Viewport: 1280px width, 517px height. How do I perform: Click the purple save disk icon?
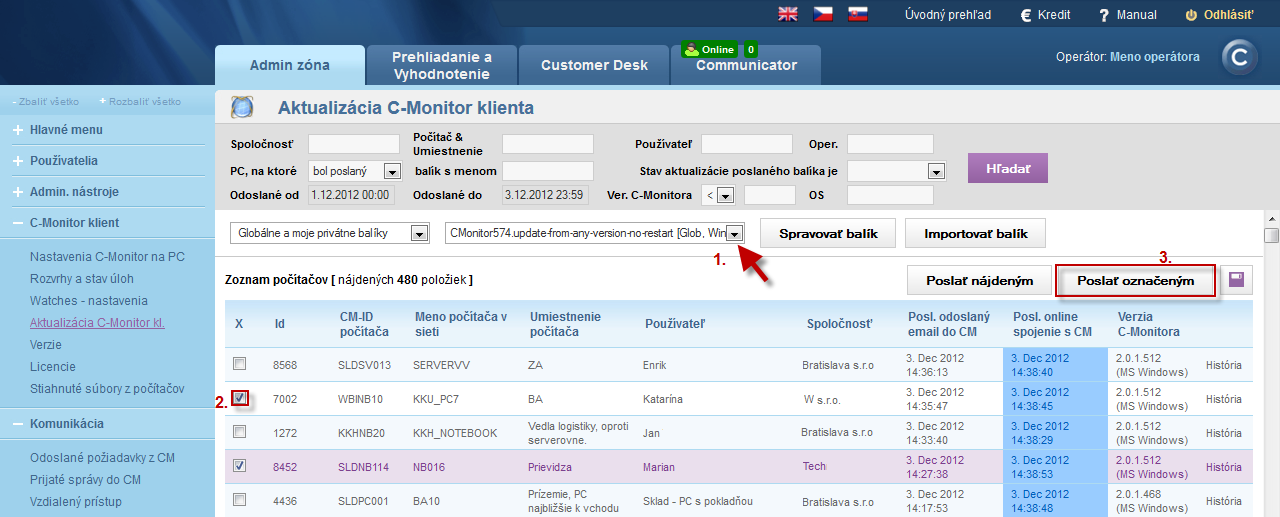pyautogui.click(x=1238, y=280)
